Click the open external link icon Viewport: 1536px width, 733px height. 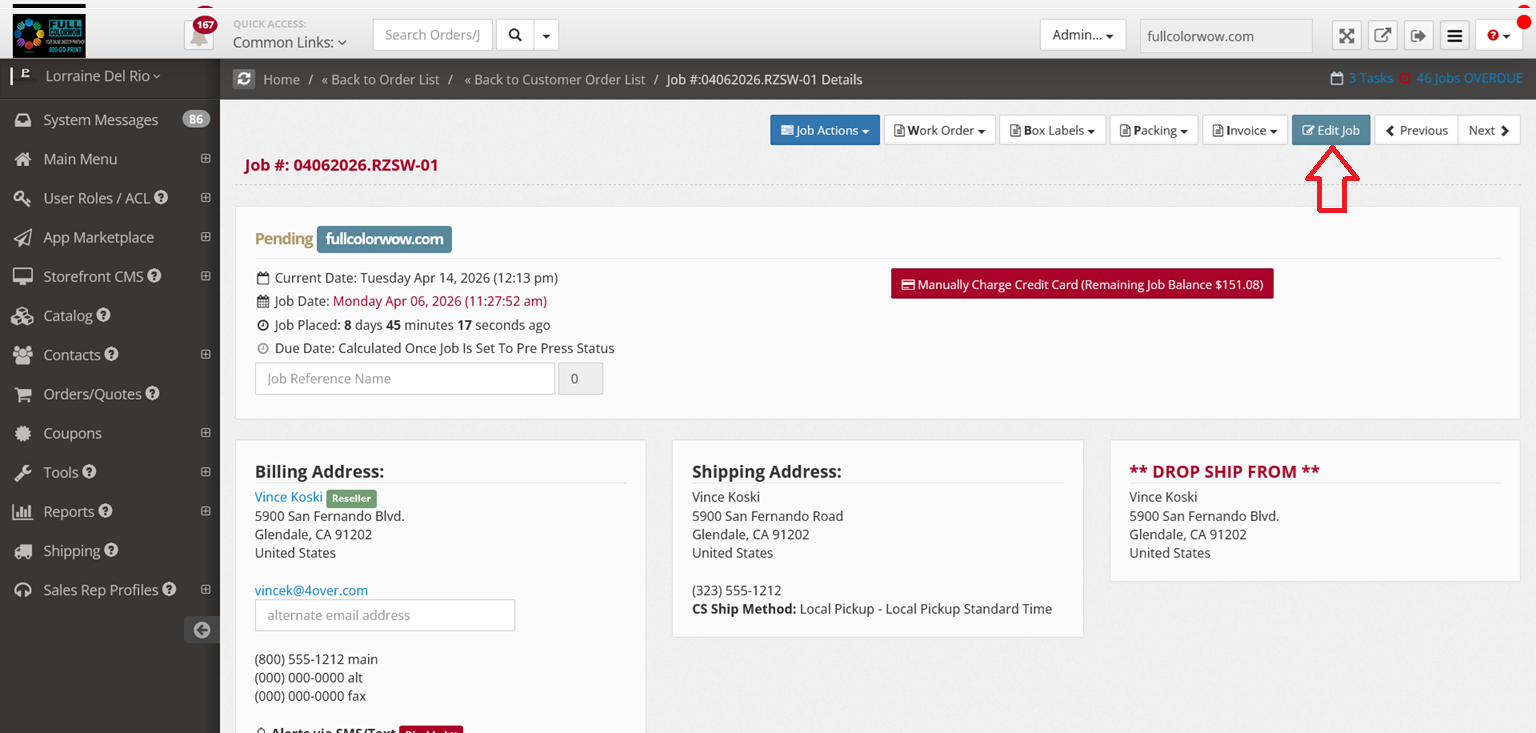tap(1382, 36)
